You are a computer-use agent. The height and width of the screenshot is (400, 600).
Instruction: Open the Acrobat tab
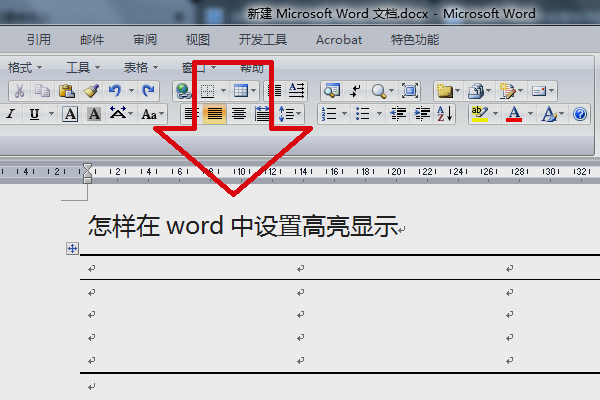coord(339,39)
